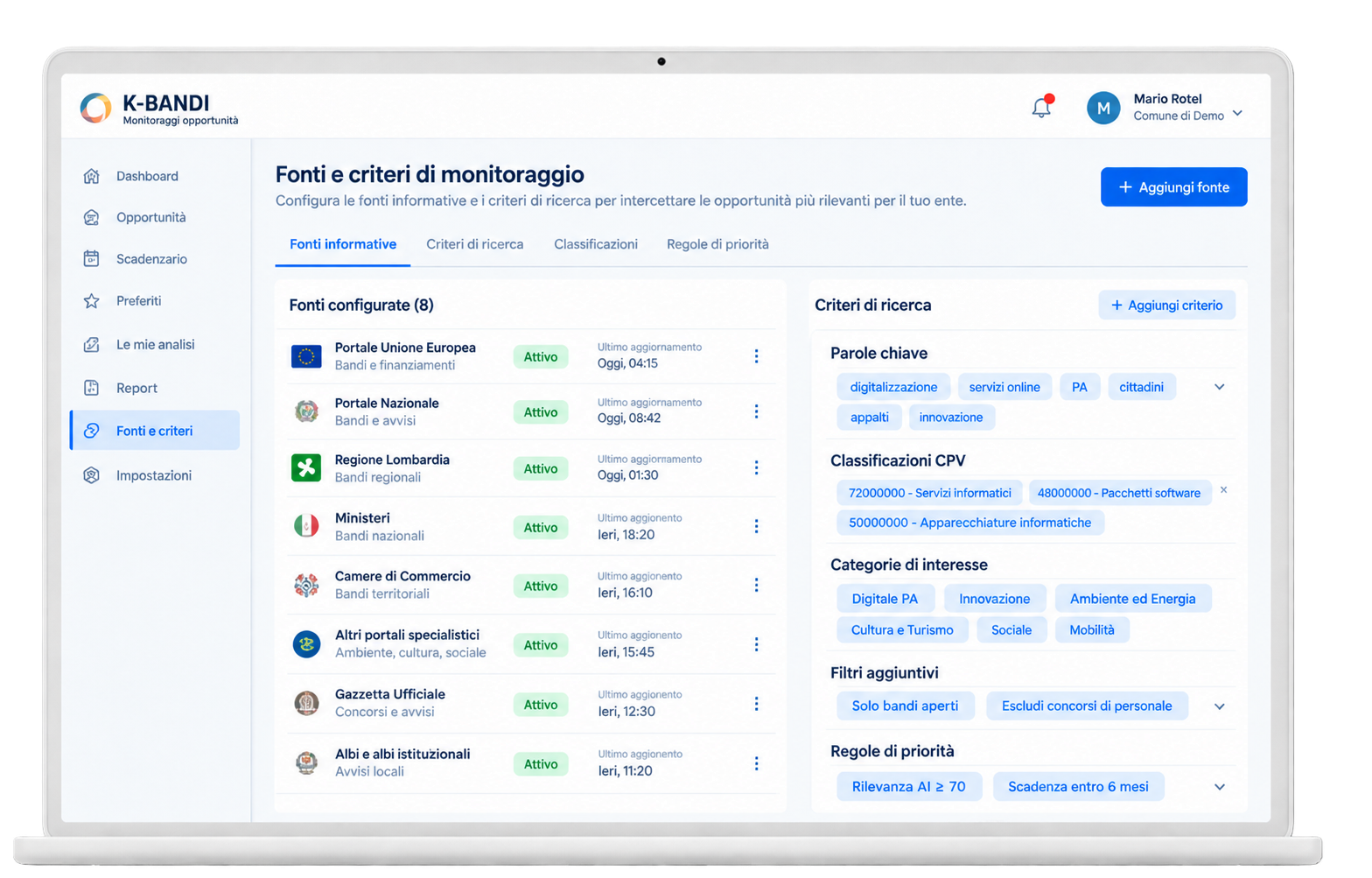This screenshot has height=878, width=1372.
Task: Click Attivo status for Gazzetta Ufficiale
Action: tap(541, 705)
